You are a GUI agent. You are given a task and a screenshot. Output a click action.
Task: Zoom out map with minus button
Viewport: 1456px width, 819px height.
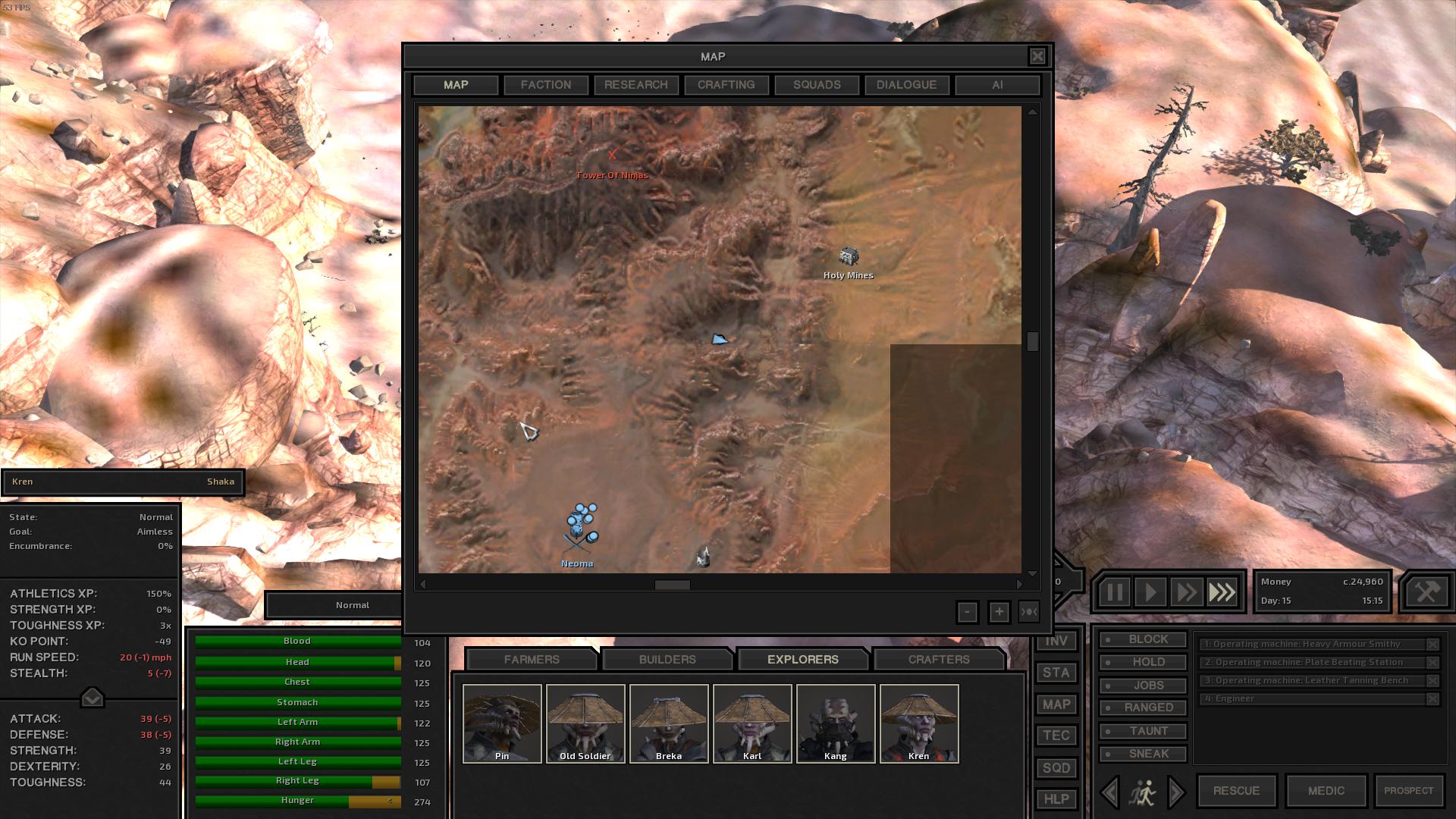point(967,612)
